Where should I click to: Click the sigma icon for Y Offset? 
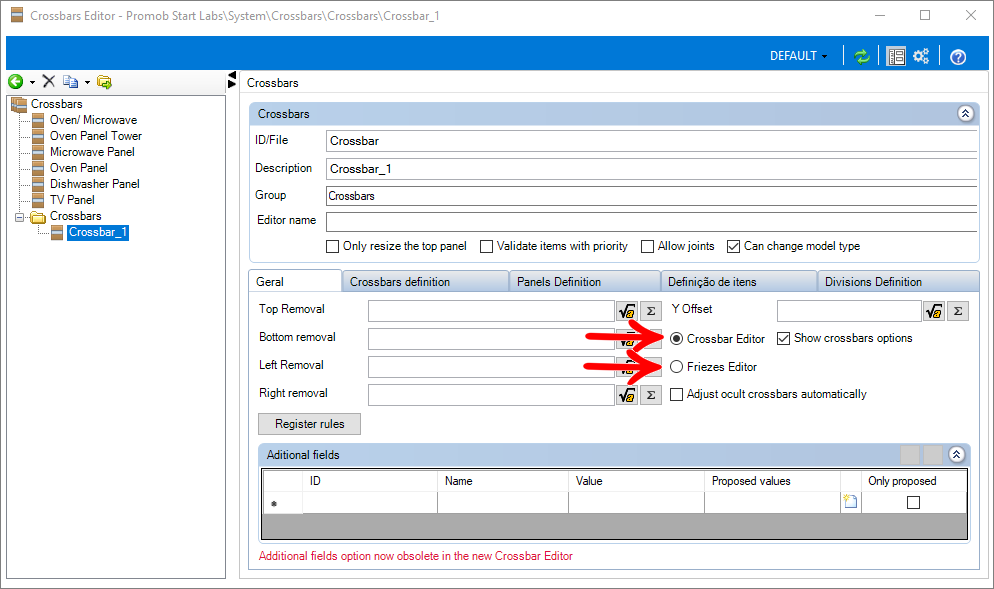click(958, 311)
